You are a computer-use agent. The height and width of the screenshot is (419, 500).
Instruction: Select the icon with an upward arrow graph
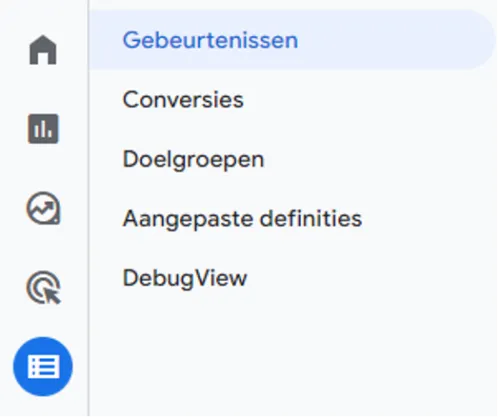43,208
